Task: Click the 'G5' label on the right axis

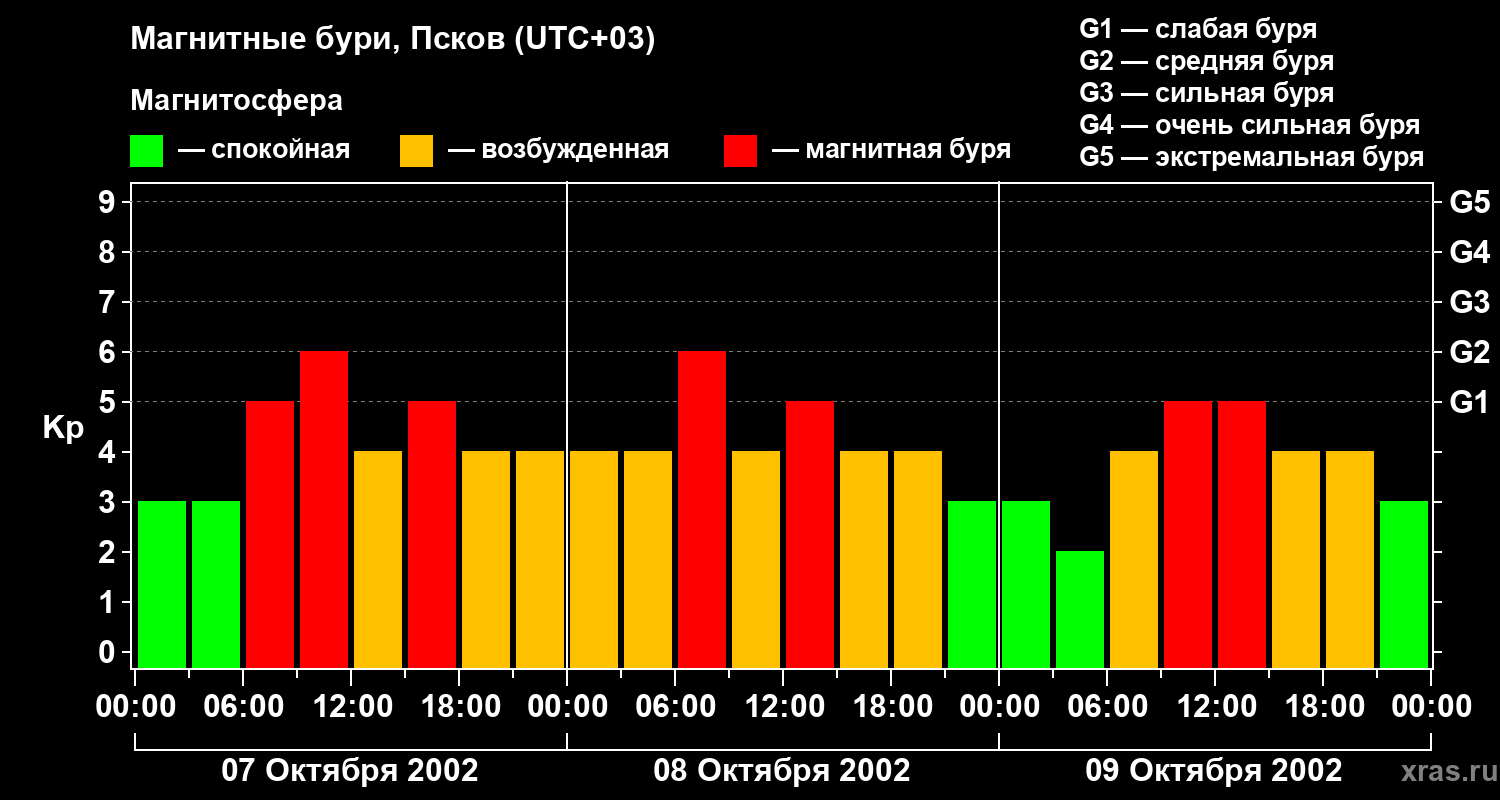Action: [1469, 202]
